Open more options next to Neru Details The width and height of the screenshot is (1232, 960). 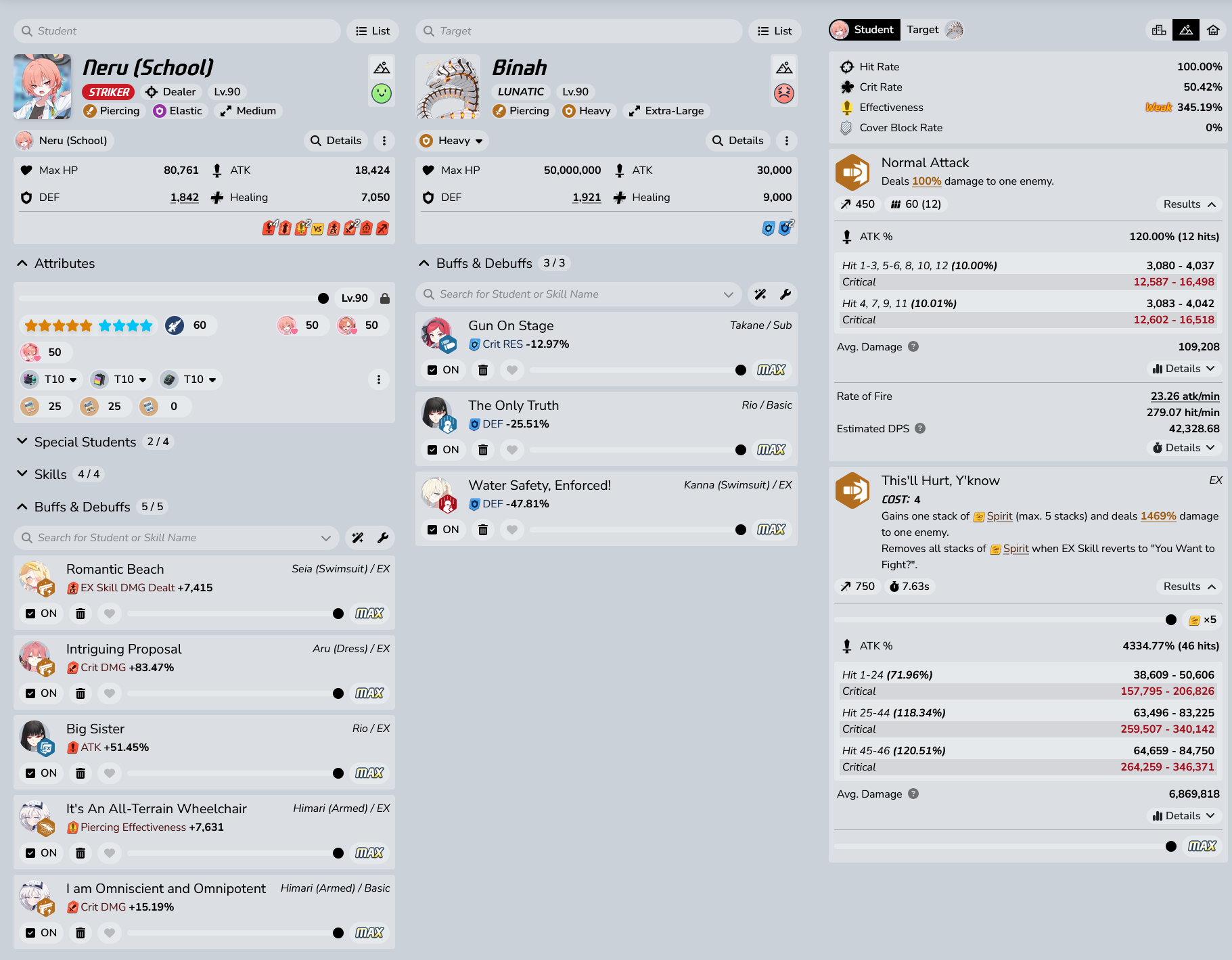tap(384, 141)
